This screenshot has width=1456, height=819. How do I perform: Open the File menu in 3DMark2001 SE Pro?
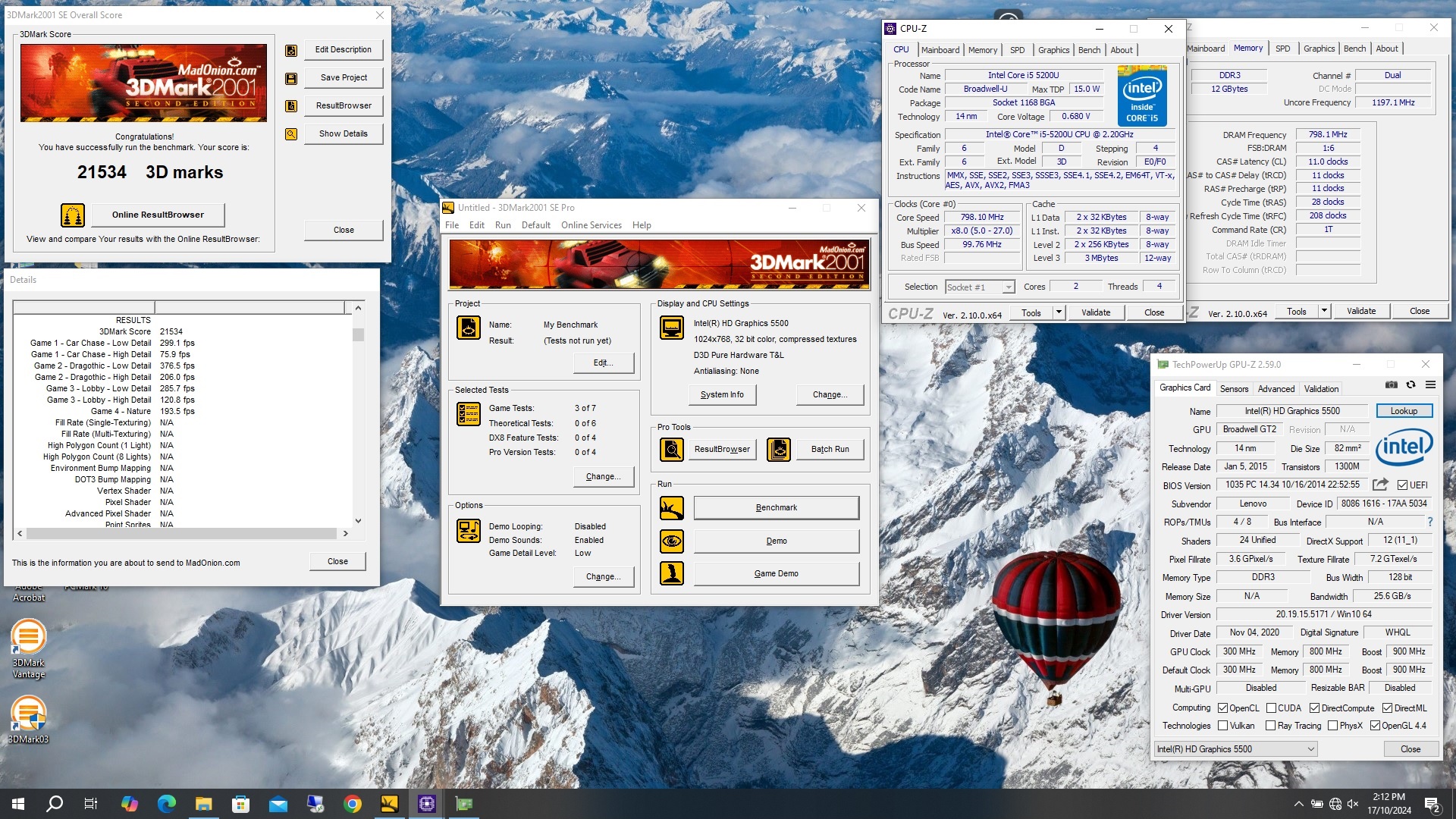pos(452,225)
